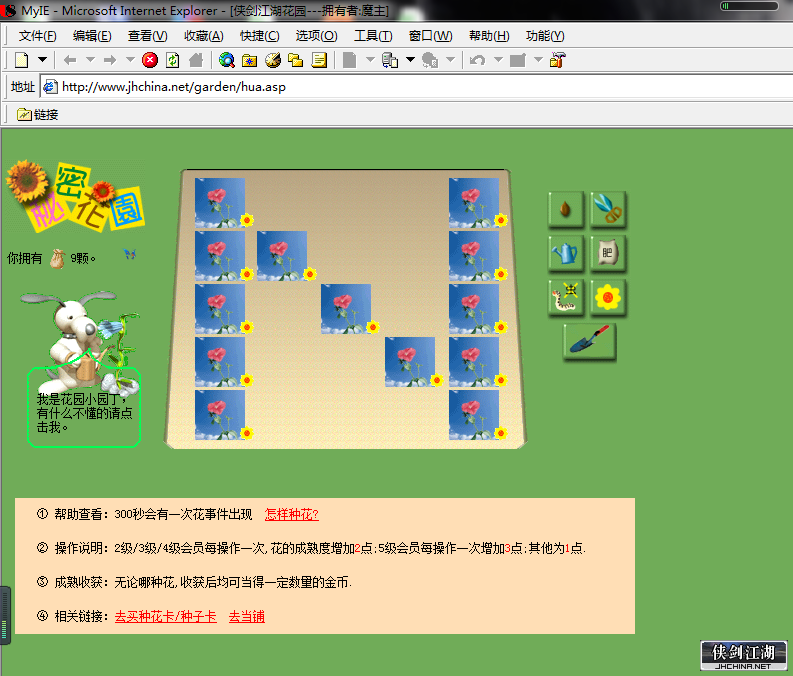Image resolution: width=793 pixels, height=676 pixels.
Task: Open the 工具(T) menu
Action: click(x=373, y=36)
